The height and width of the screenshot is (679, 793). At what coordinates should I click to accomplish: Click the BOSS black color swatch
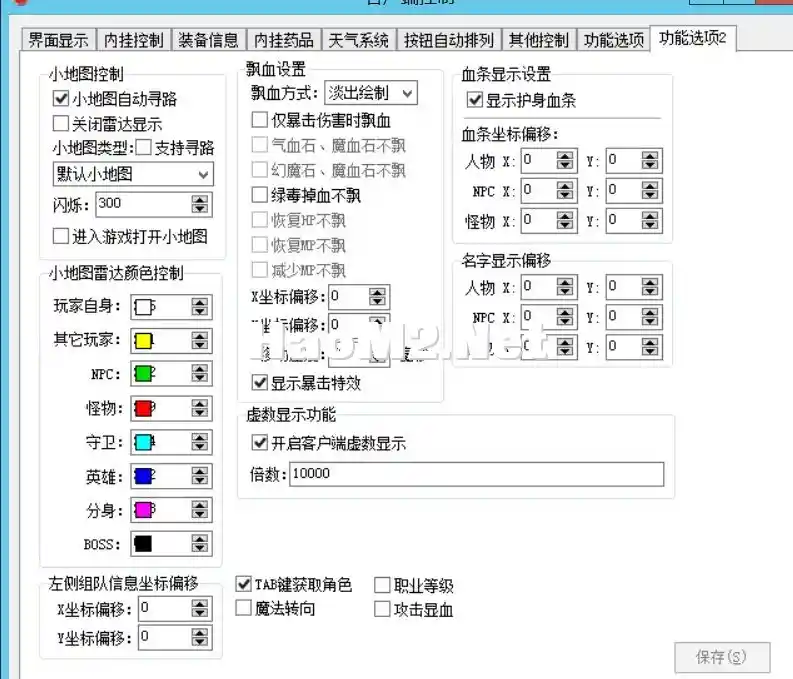144,544
